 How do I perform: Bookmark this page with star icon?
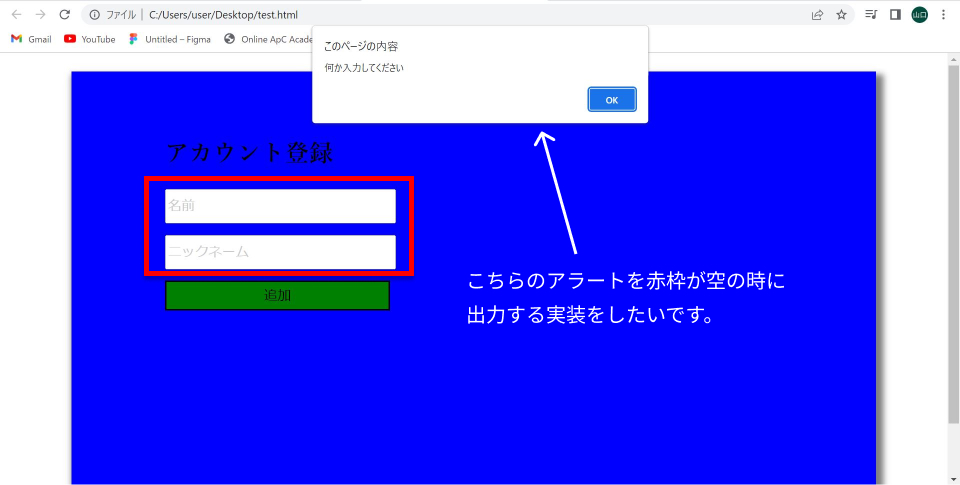(841, 15)
